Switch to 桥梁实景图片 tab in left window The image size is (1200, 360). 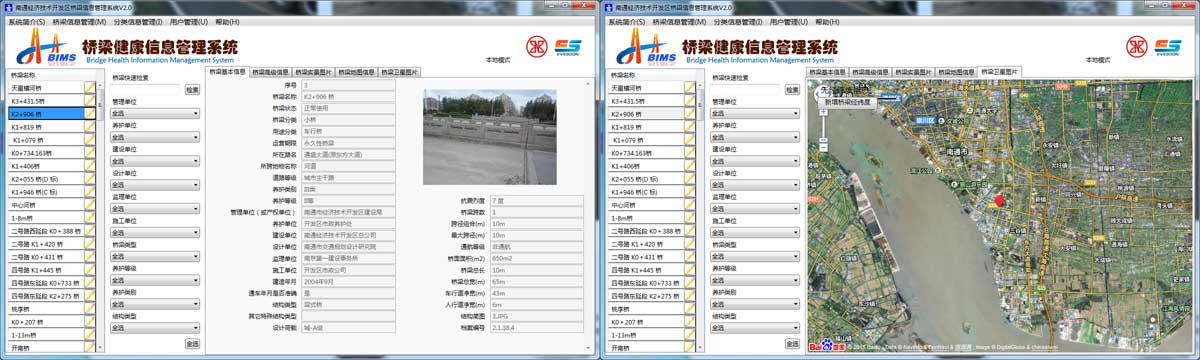point(313,72)
